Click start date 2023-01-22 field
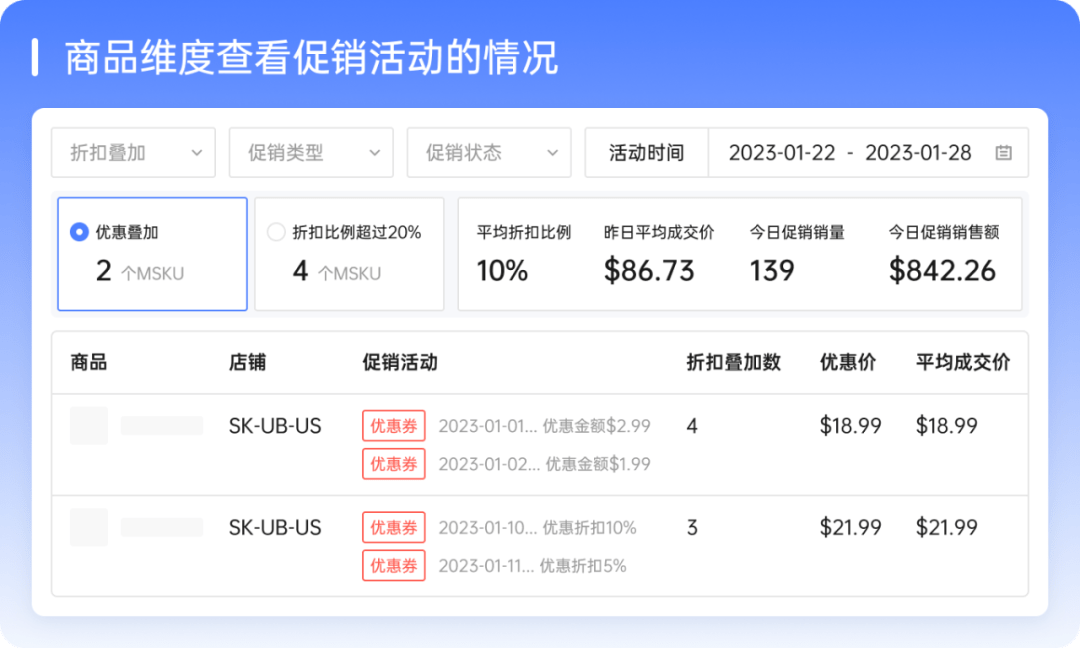The height and width of the screenshot is (648, 1080). [781, 153]
